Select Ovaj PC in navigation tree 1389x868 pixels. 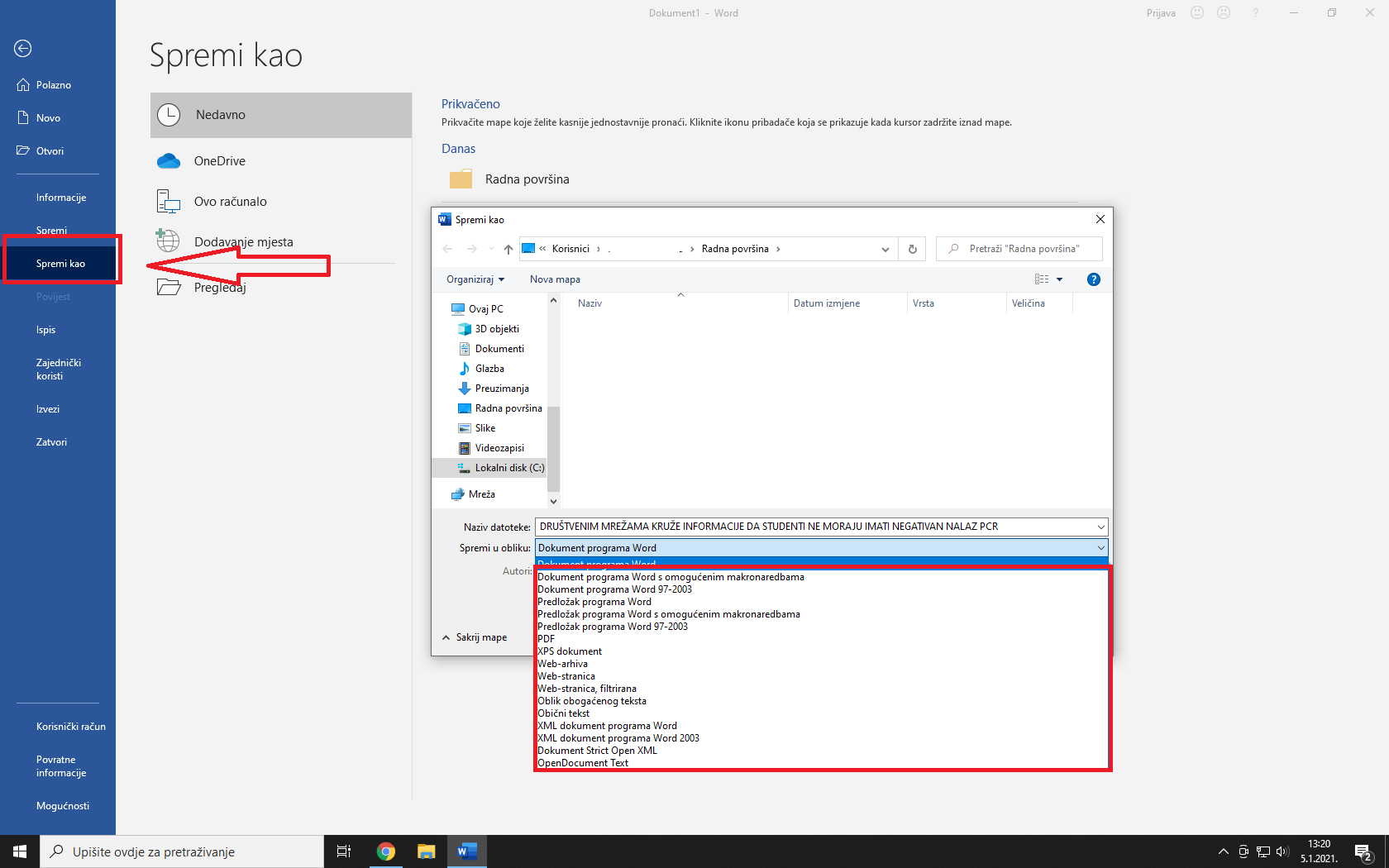(x=477, y=309)
